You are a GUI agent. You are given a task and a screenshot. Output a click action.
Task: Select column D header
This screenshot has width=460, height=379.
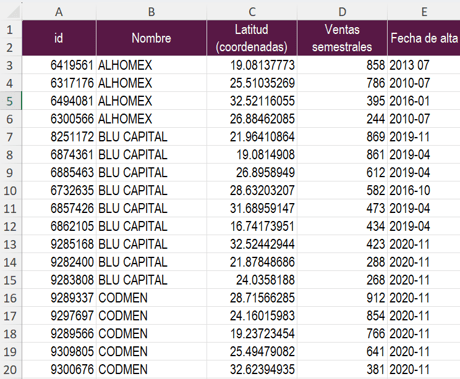pos(342,12)
